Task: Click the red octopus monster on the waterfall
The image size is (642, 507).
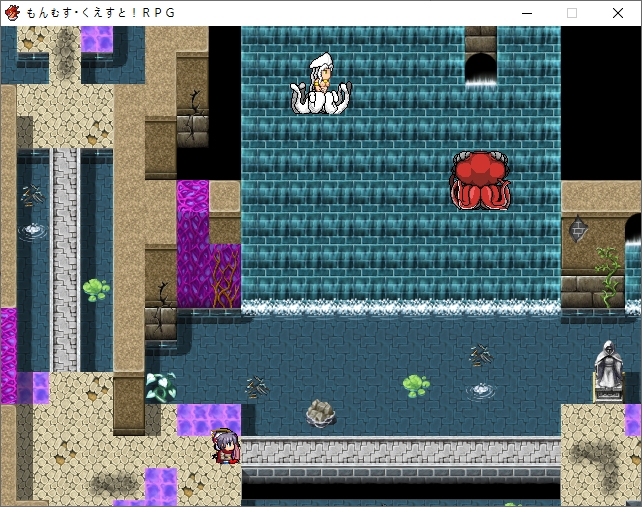Action: click(x=480, y=181)
